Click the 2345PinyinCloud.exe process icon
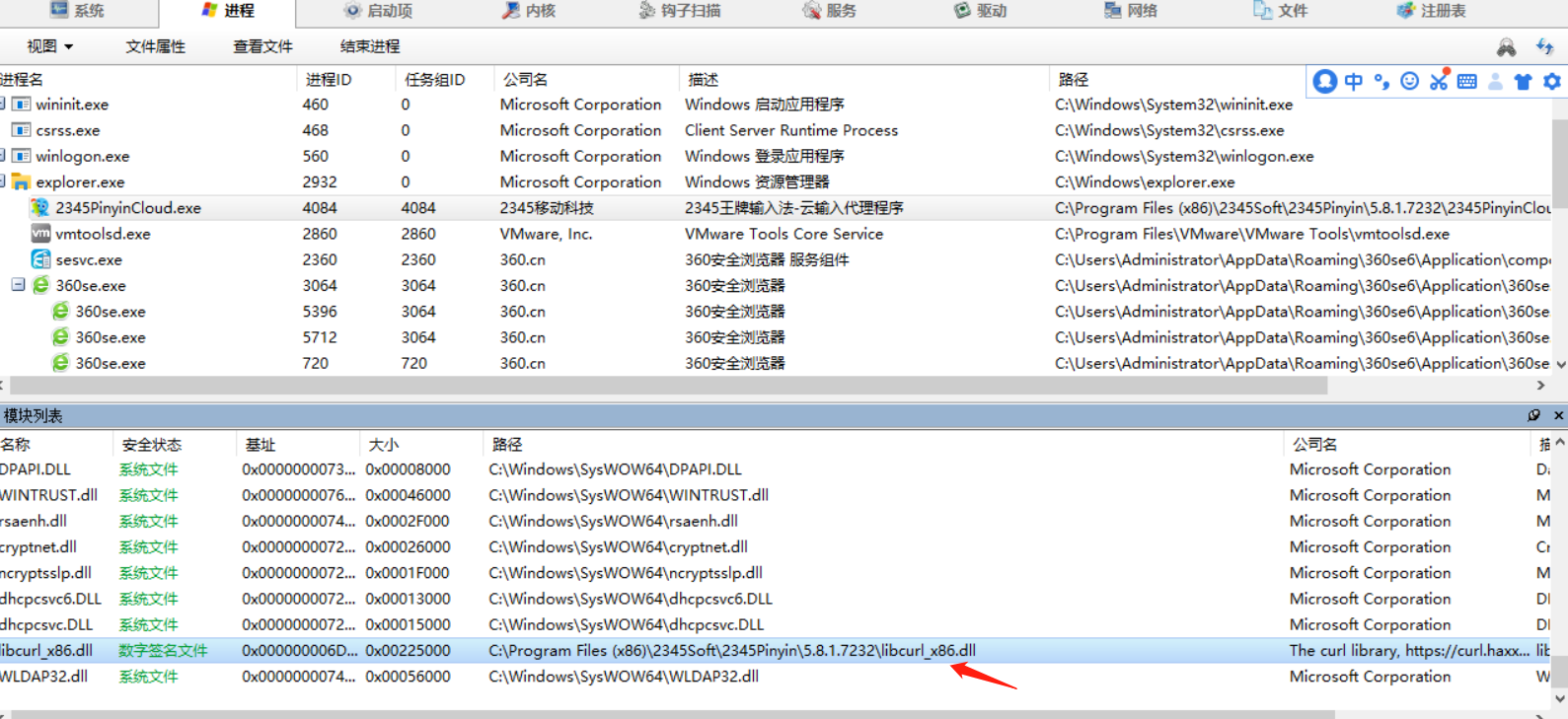 pyautogui.click(x=40, y=207)
